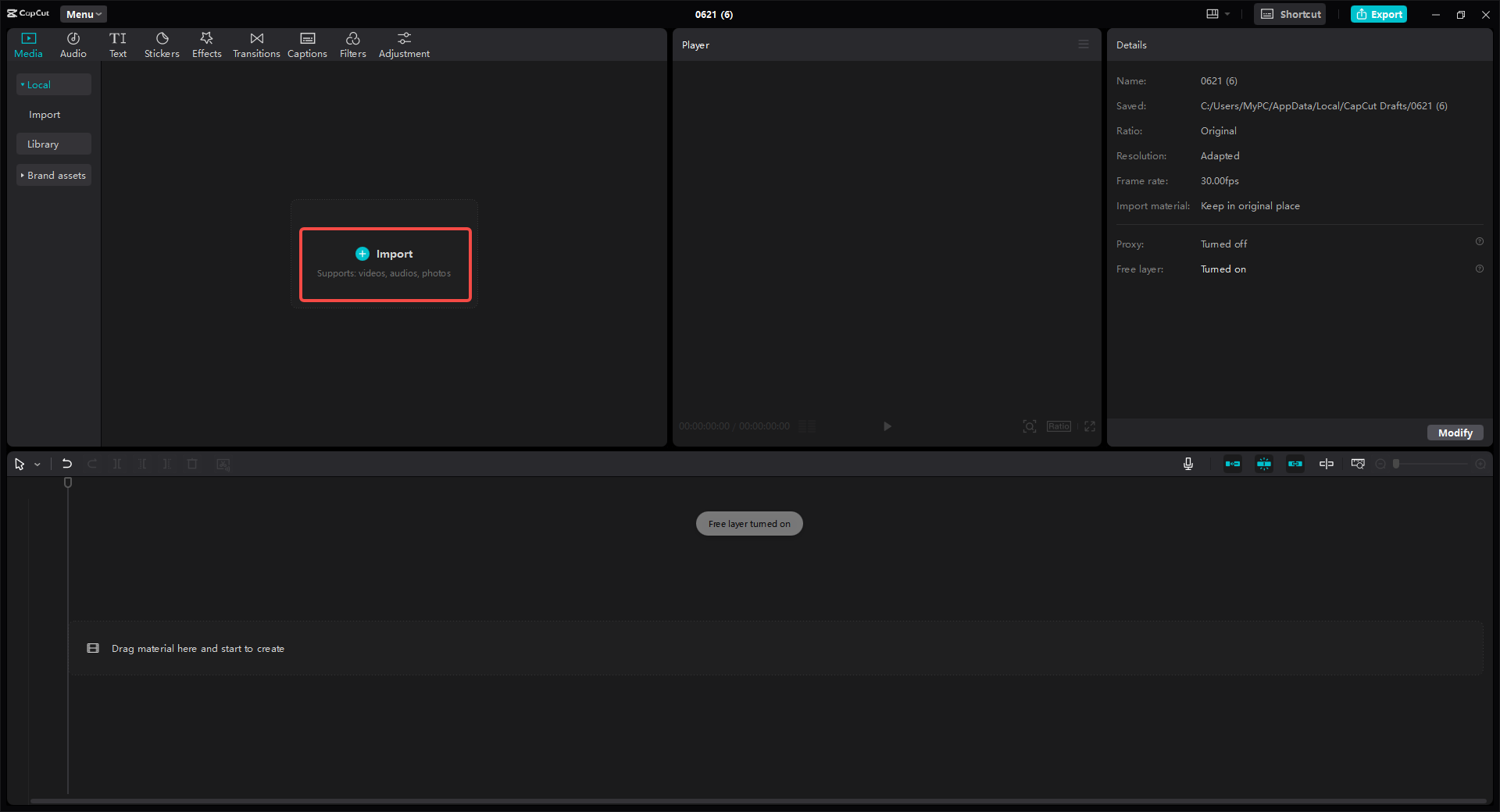Click the player full-view scan icon
This screenshot has width=1500, height=812.
1030,426
